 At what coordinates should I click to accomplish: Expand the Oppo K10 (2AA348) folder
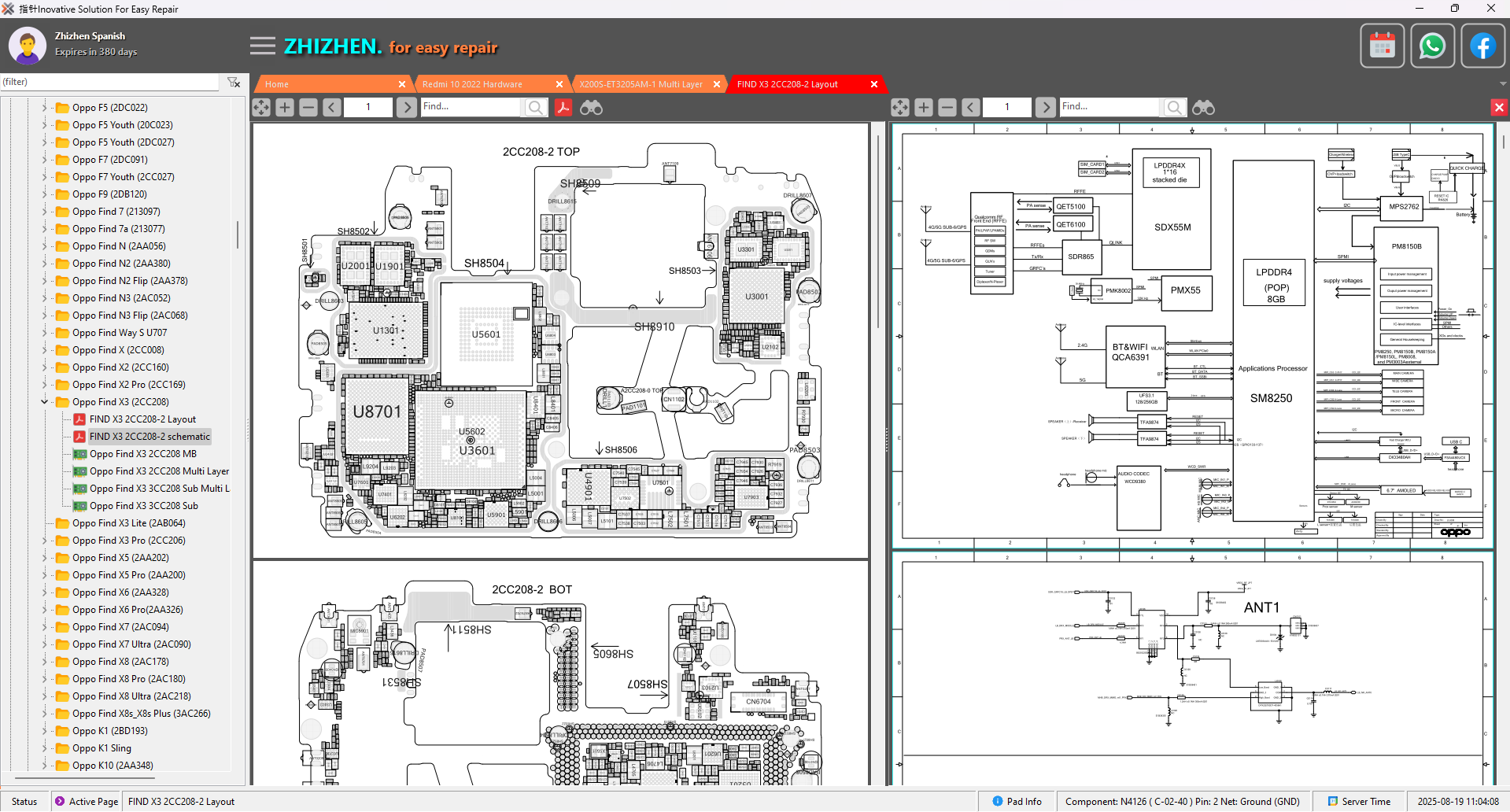coord(45,766)
